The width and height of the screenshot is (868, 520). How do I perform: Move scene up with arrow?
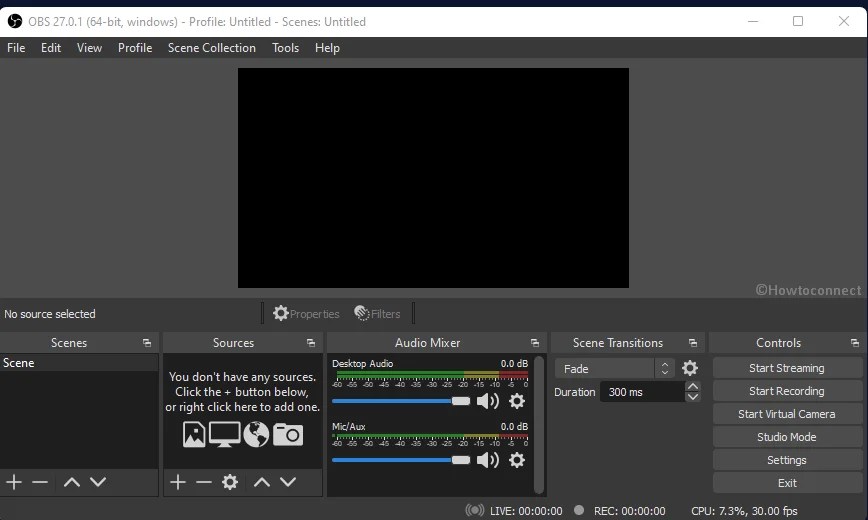(71, 482)
